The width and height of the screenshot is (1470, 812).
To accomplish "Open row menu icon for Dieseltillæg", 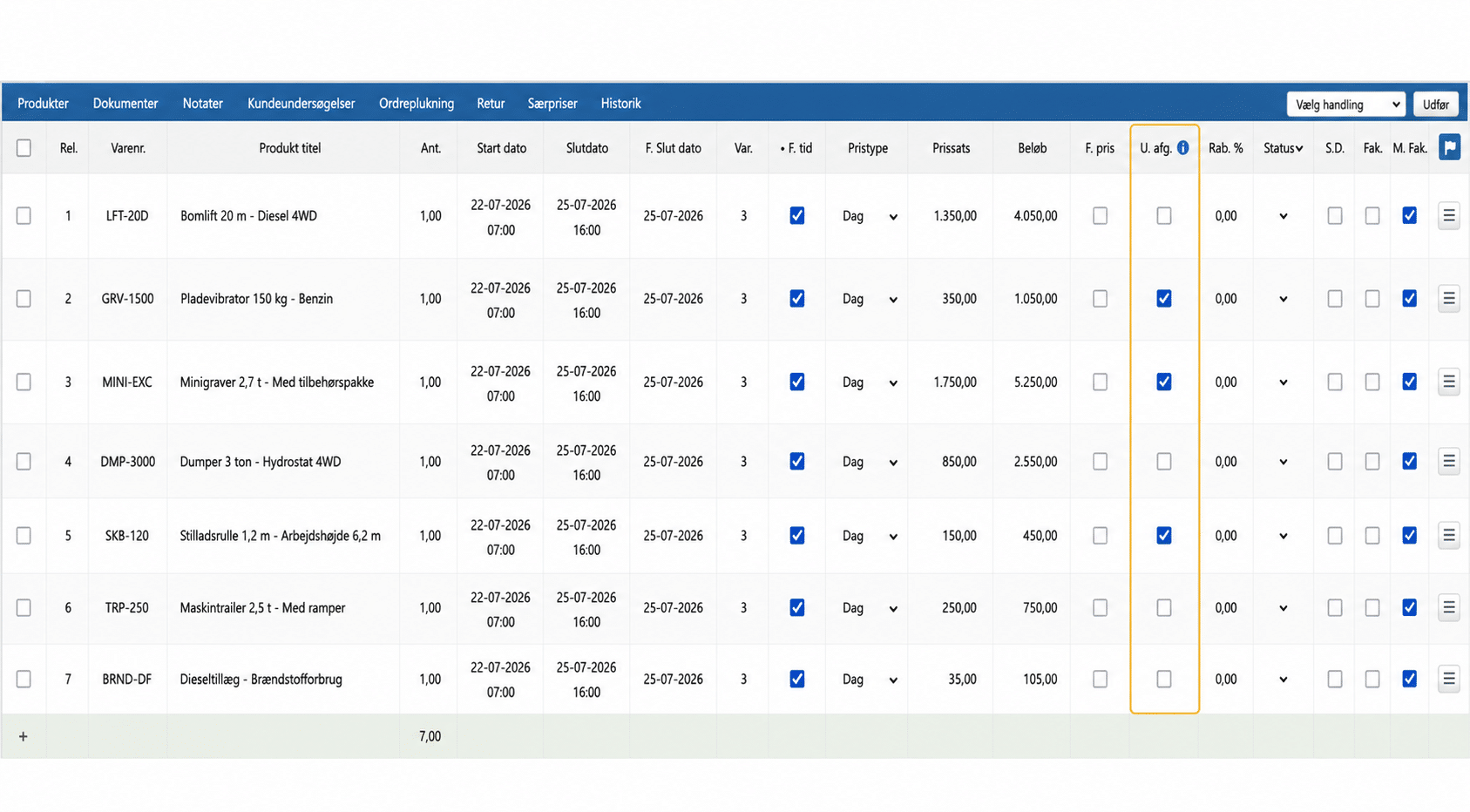I will pos(1448,679).
